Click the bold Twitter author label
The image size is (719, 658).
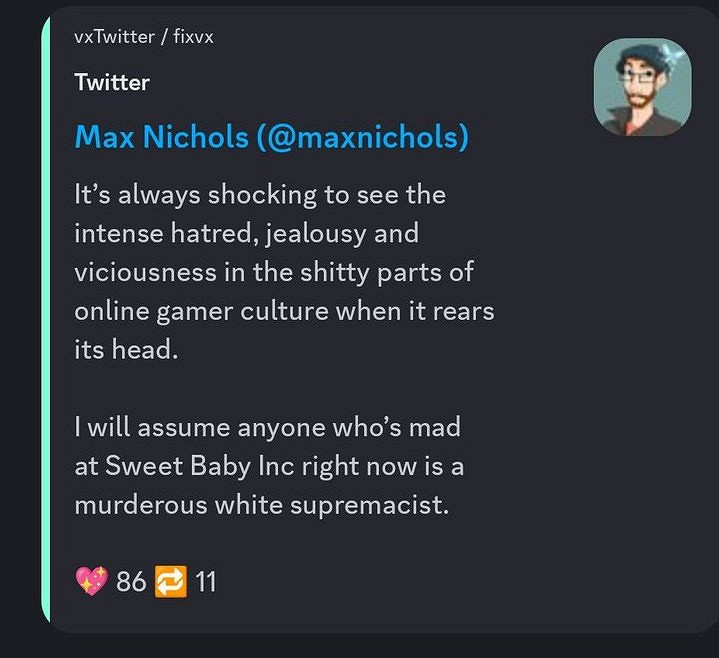[112, 83]
